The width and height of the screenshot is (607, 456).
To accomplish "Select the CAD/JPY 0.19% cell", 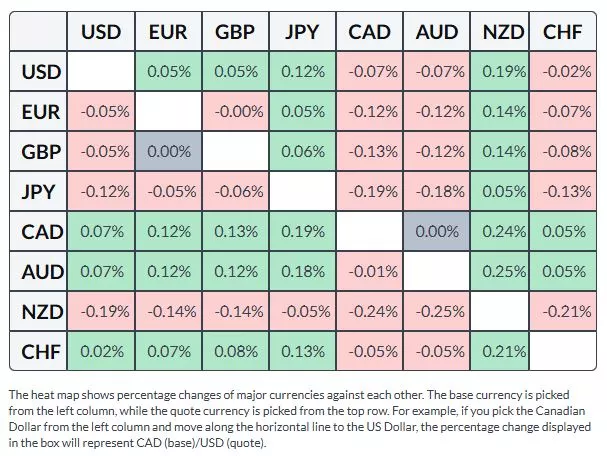I will [x=302, y=231].
